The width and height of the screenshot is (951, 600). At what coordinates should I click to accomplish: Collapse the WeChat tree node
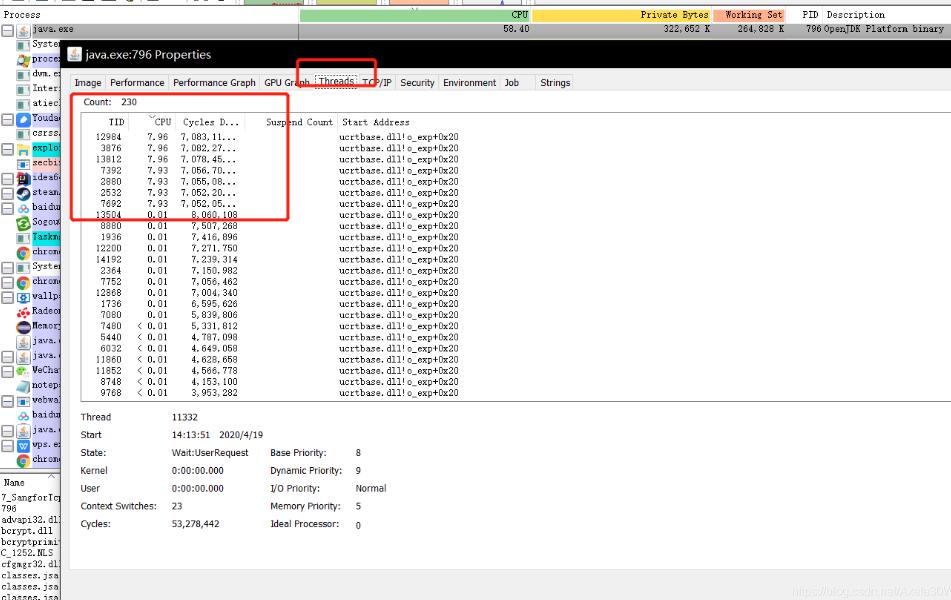click(7, 371)
